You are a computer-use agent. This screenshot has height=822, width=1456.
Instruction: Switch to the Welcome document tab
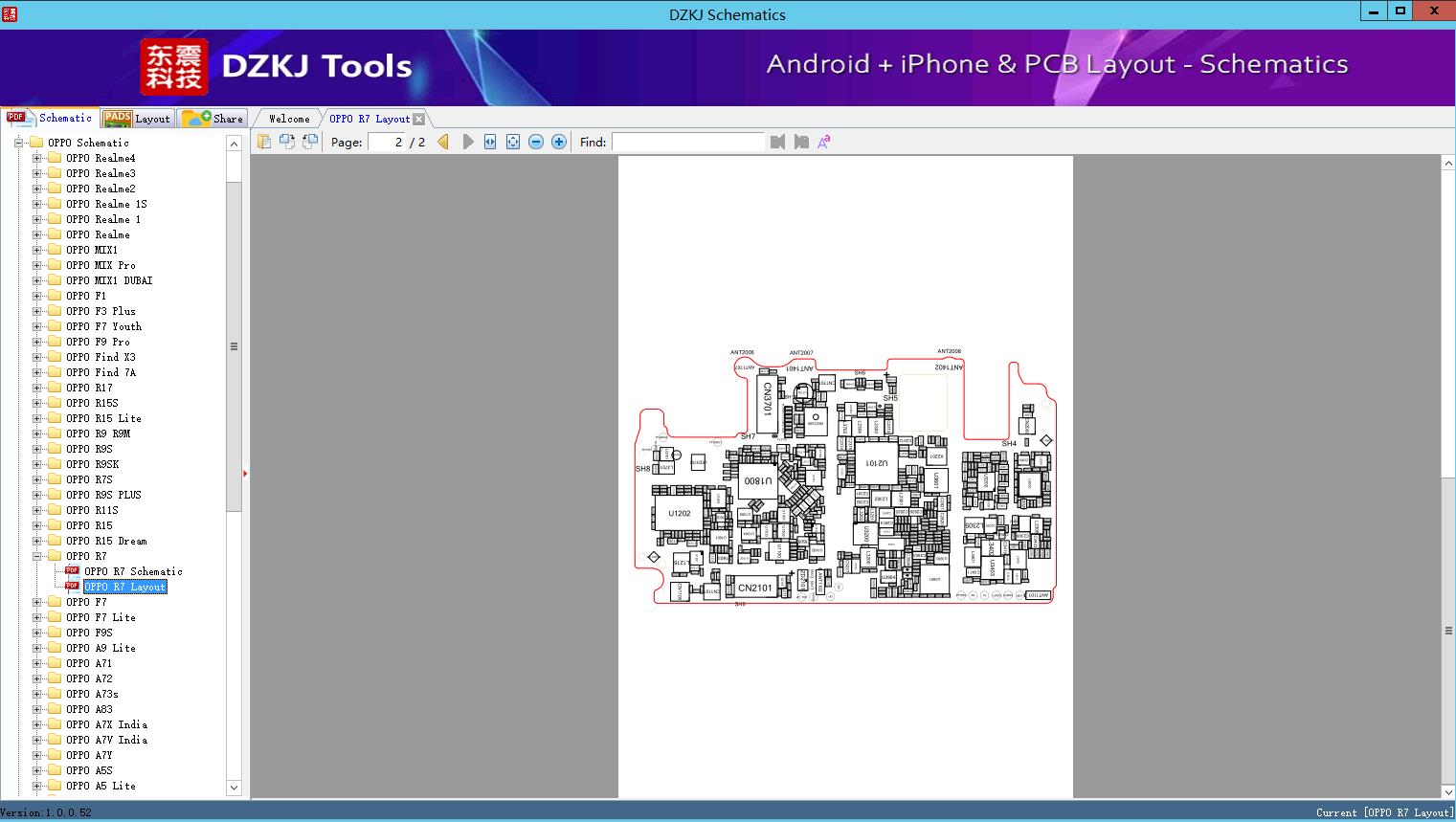click(288, 119)
